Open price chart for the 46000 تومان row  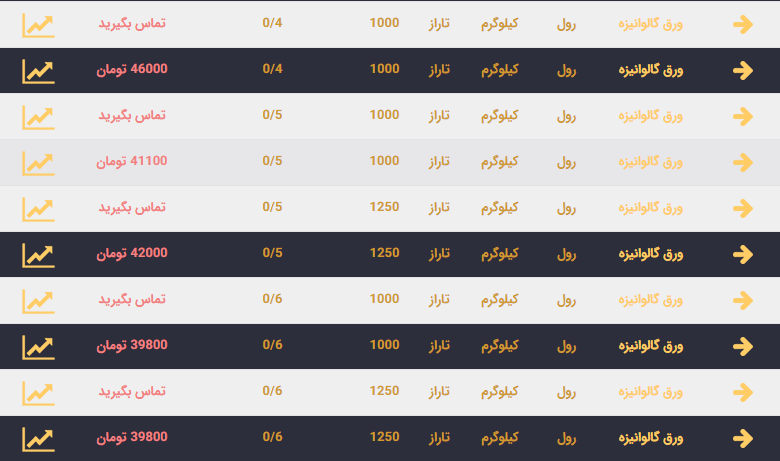(x=38, y=71)
